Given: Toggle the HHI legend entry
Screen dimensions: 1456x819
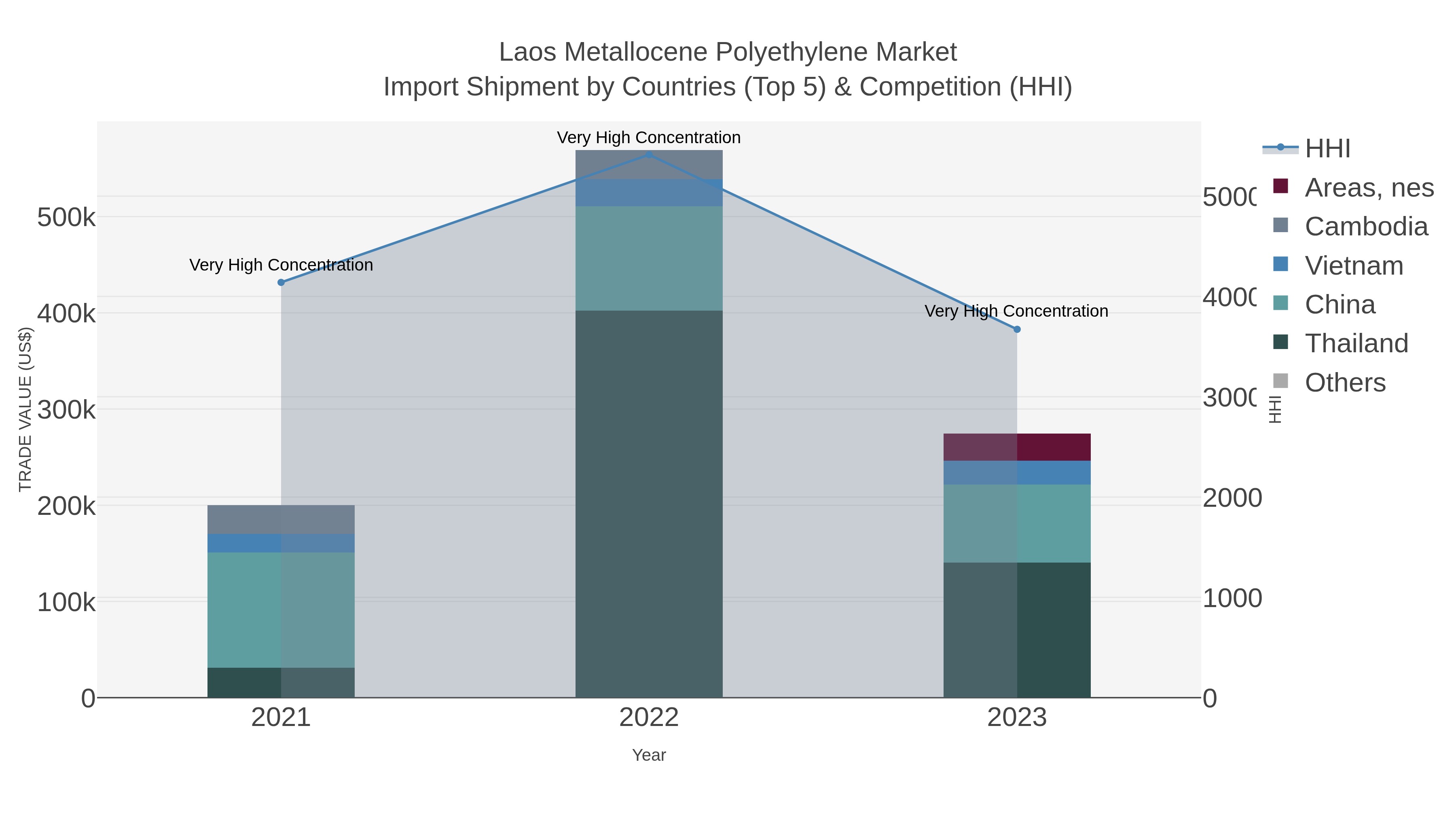Looking at the screenshot, I should click(1306, 149).
